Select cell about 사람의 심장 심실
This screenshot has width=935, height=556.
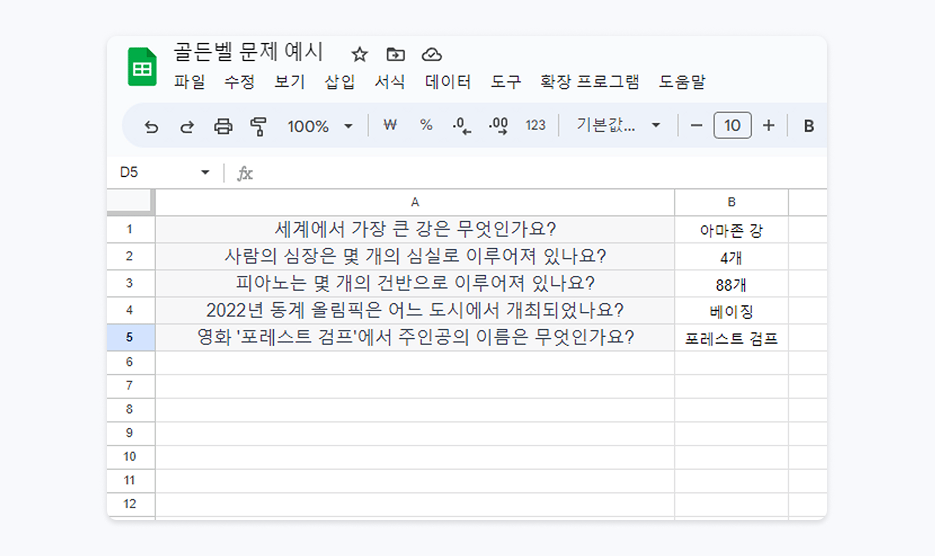tap(415, 257)
